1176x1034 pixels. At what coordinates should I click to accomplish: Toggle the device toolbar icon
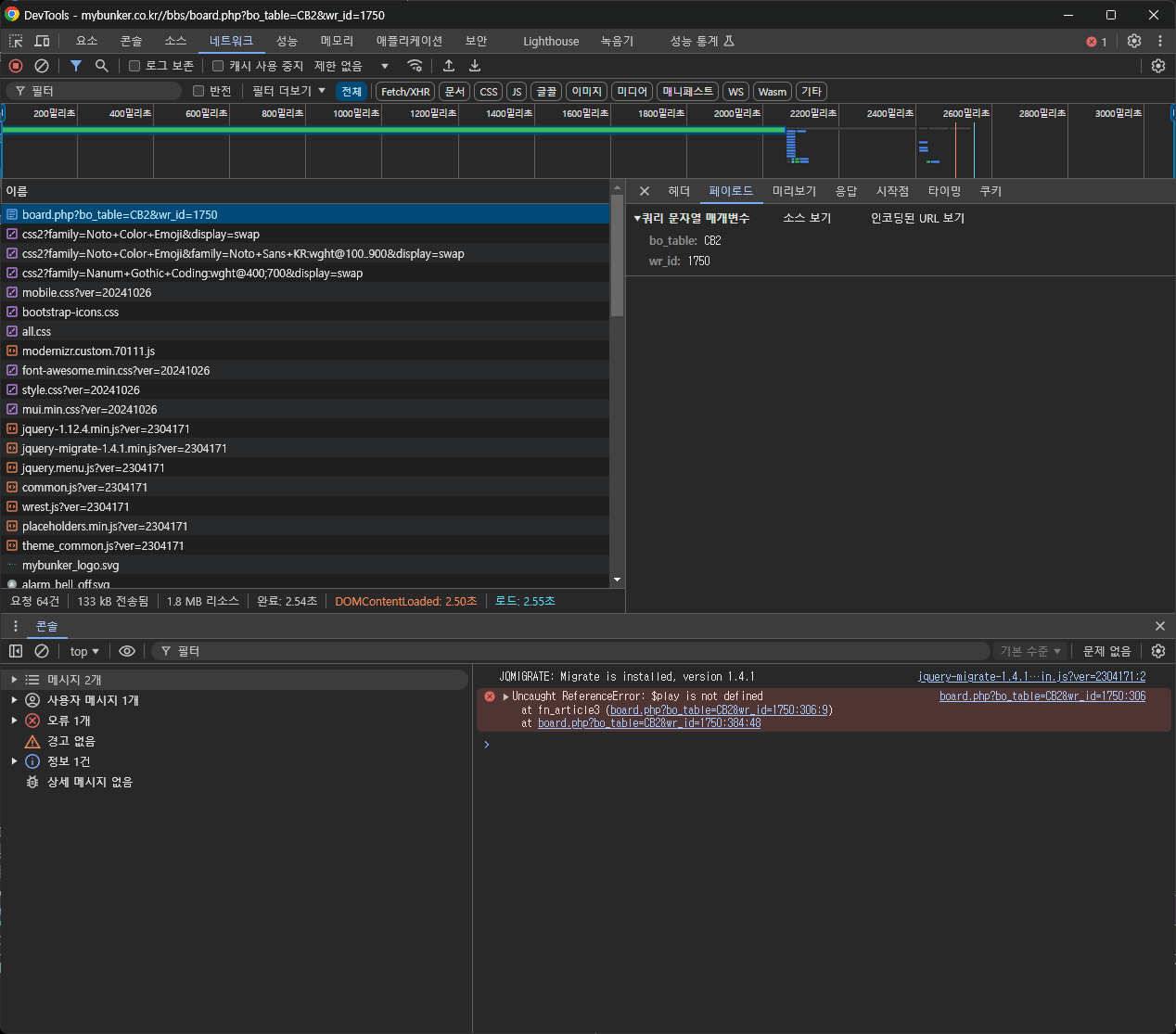click(x=42, y=41)
